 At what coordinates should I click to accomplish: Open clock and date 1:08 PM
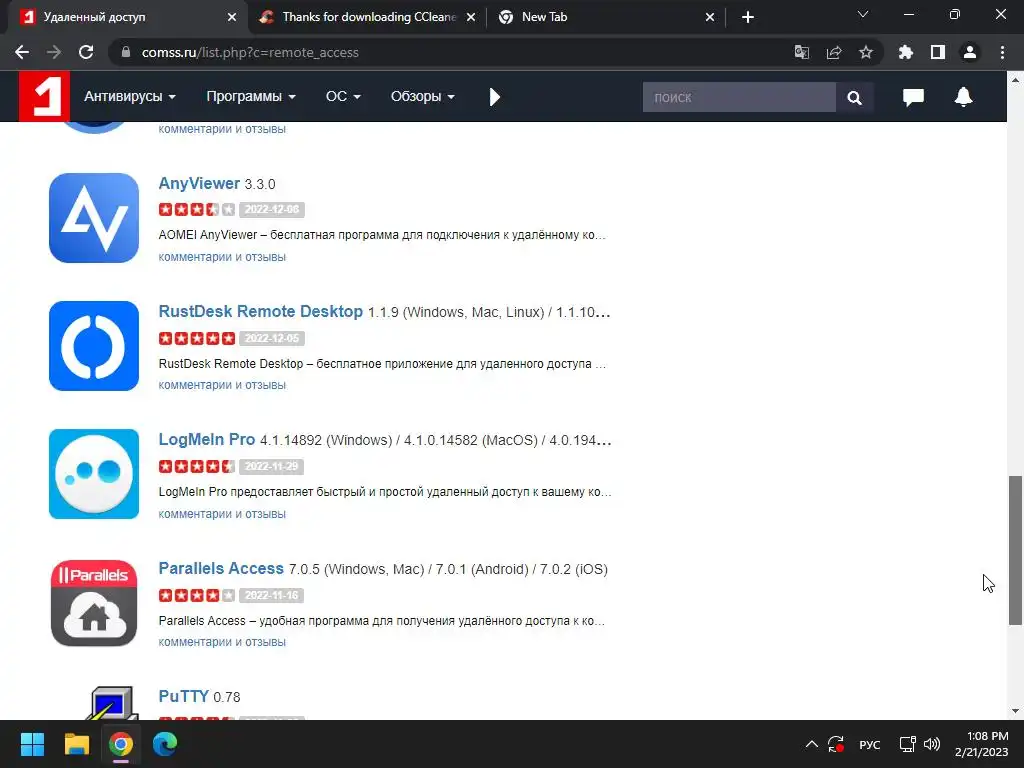pos(982,744)
